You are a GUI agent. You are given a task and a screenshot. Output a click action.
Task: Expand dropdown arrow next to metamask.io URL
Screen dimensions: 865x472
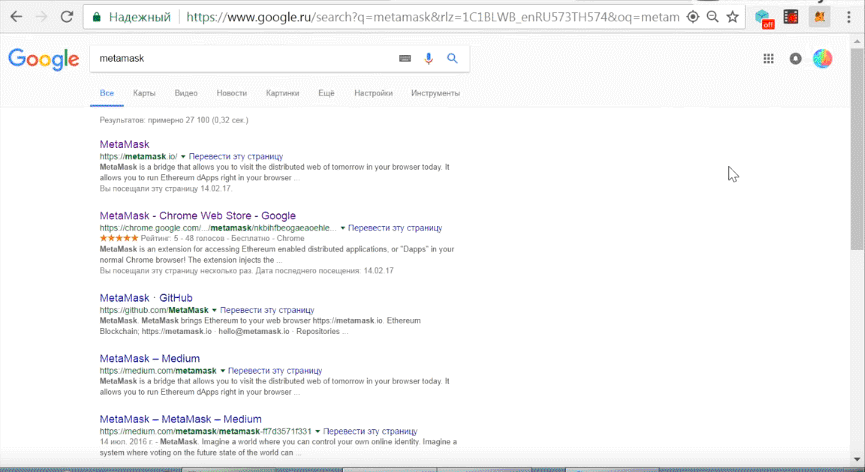tap(183, 157)
